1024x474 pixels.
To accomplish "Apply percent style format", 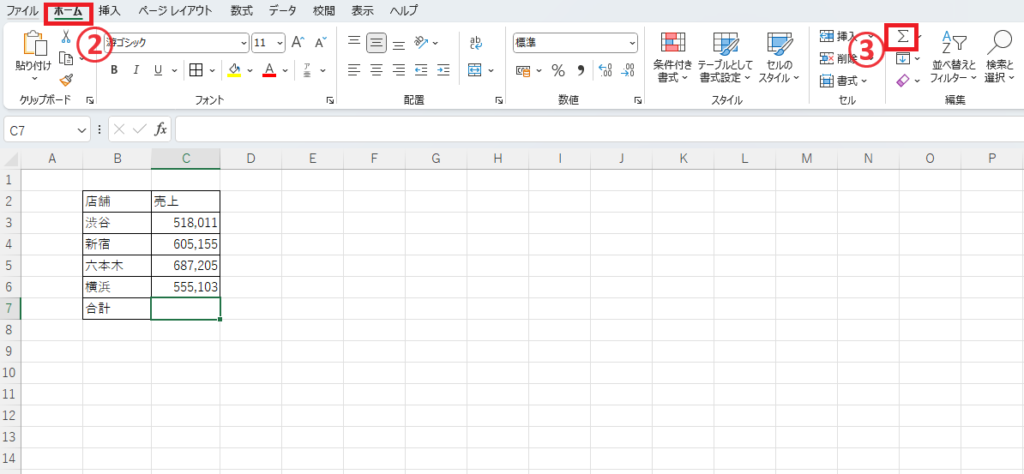I will [x=558, y=71].
